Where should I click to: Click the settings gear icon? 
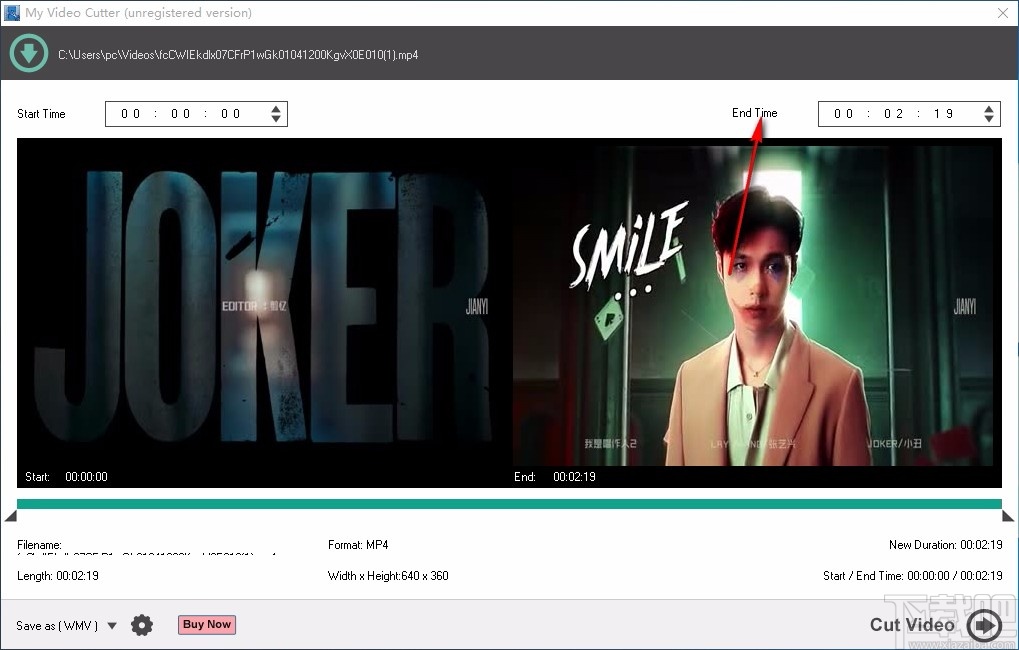click(x=142, y=625)
